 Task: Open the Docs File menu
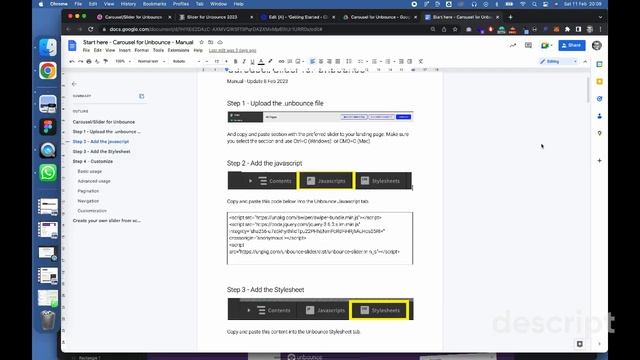(x=86, y=50)
